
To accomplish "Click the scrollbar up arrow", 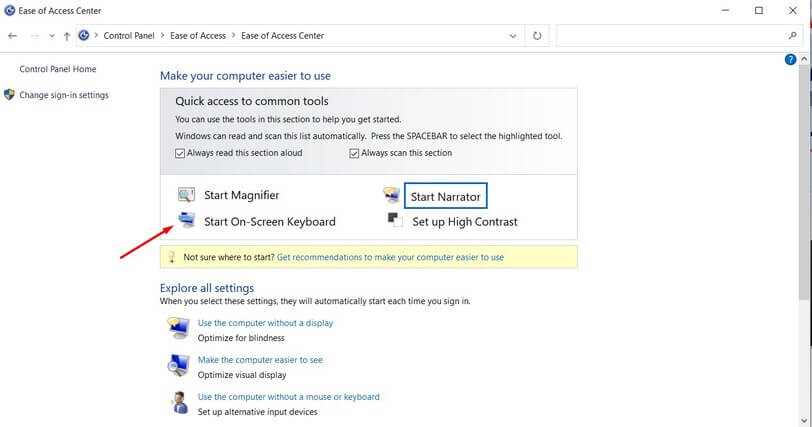I will (x=804, y=59).
